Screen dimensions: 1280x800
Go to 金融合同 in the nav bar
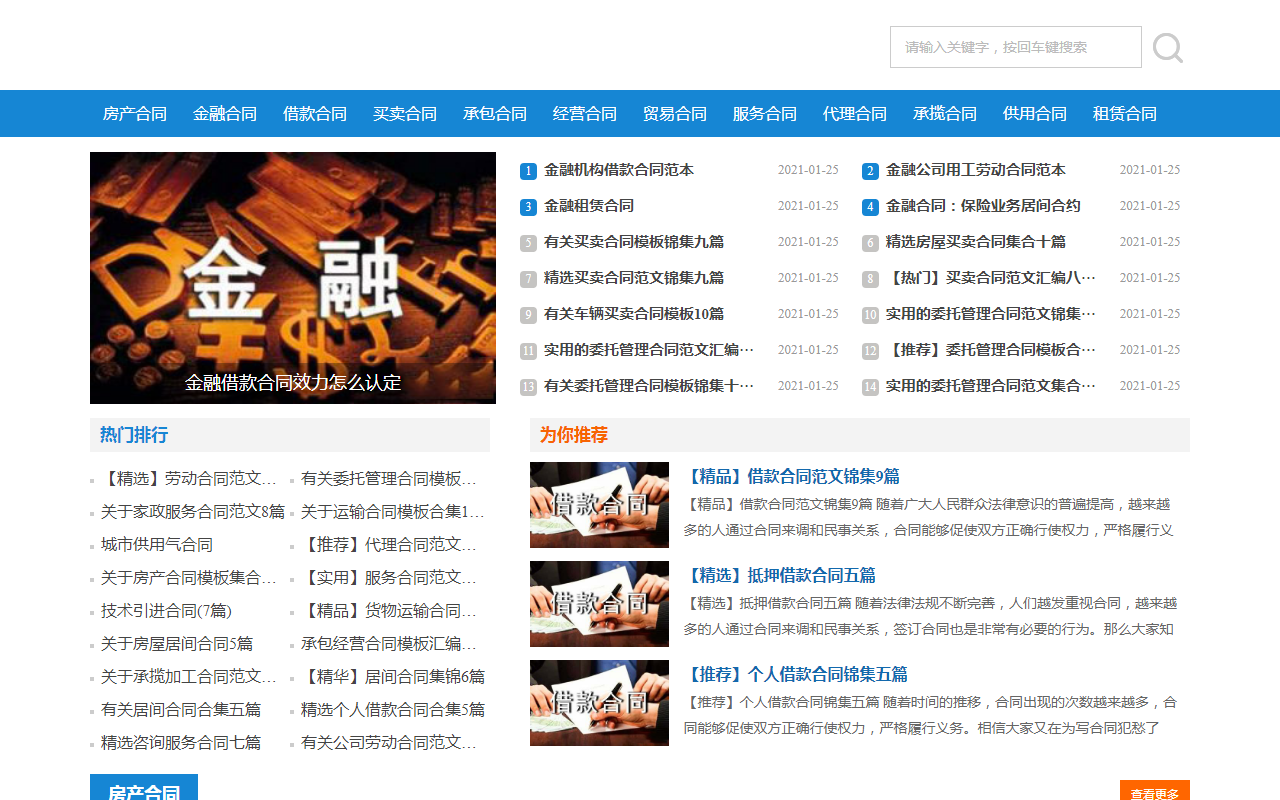coord(225,114)
